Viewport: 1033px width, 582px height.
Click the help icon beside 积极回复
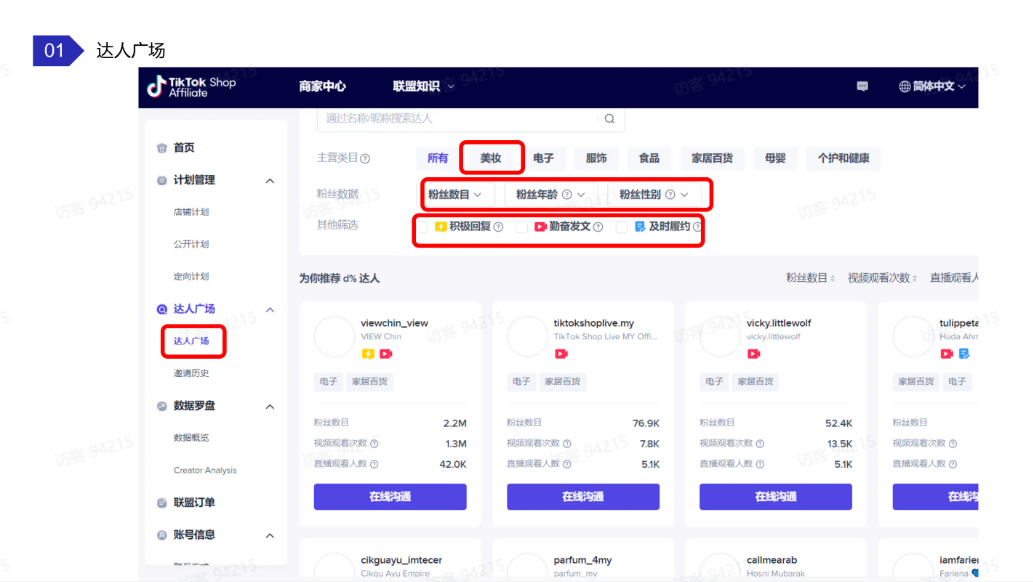pyautogui.click(x=498, y=228)
